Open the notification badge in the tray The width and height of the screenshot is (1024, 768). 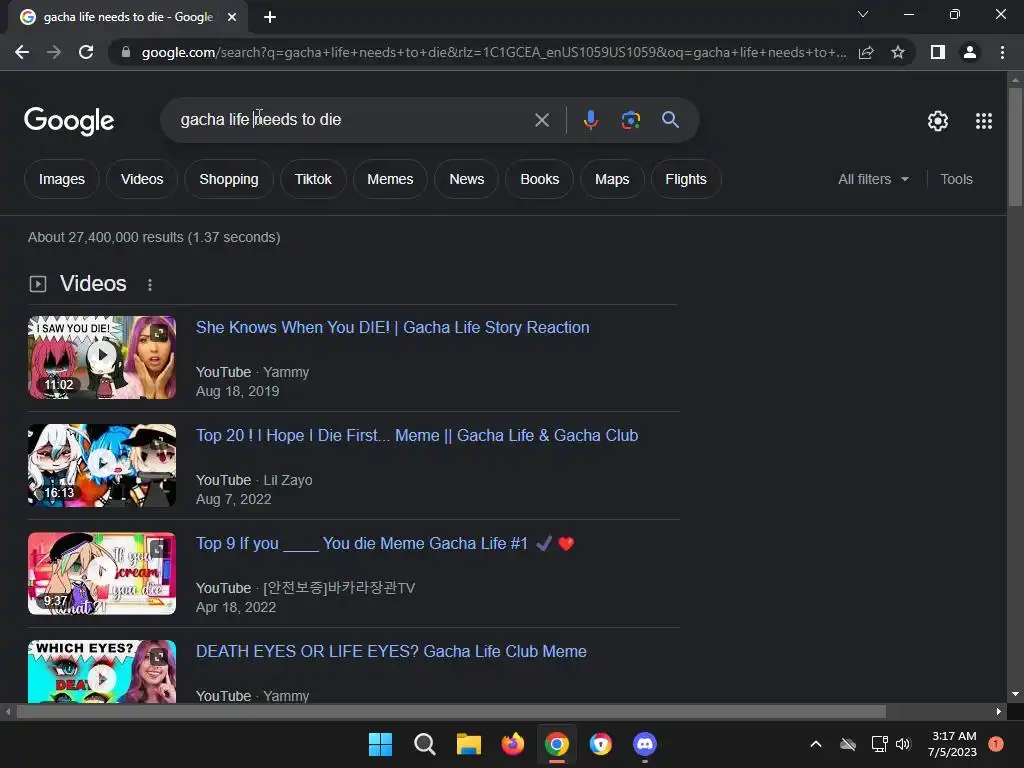[x=996, y=744]
